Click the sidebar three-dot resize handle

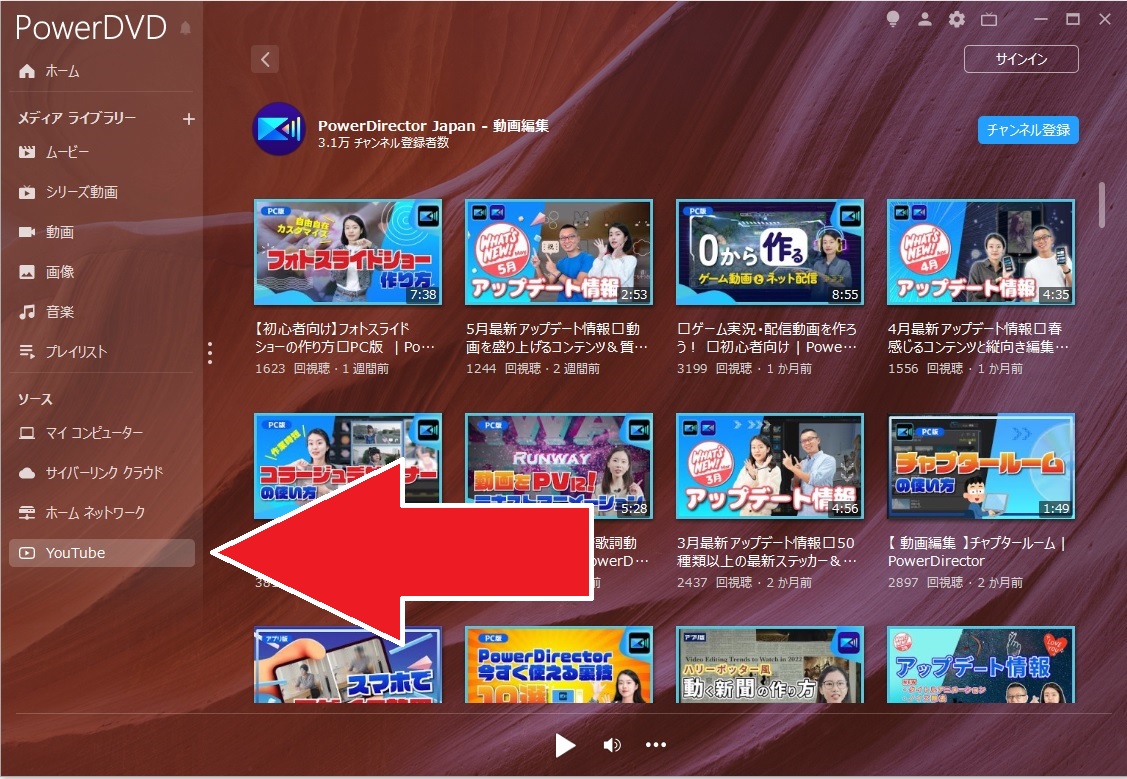(x=210, y=352)
